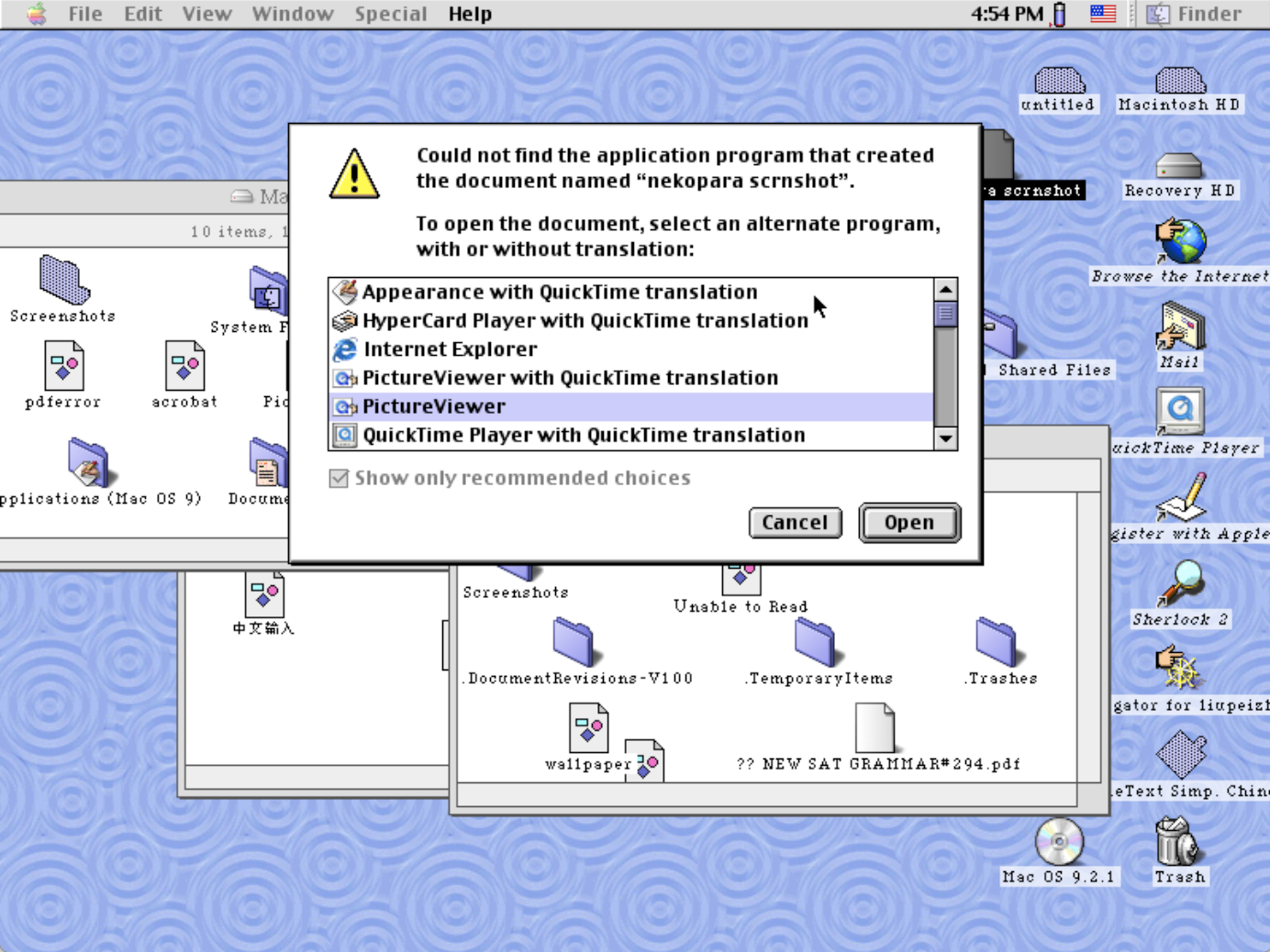
Task: Open the Macintosh HD disk icon
Action: (1180, 81)
